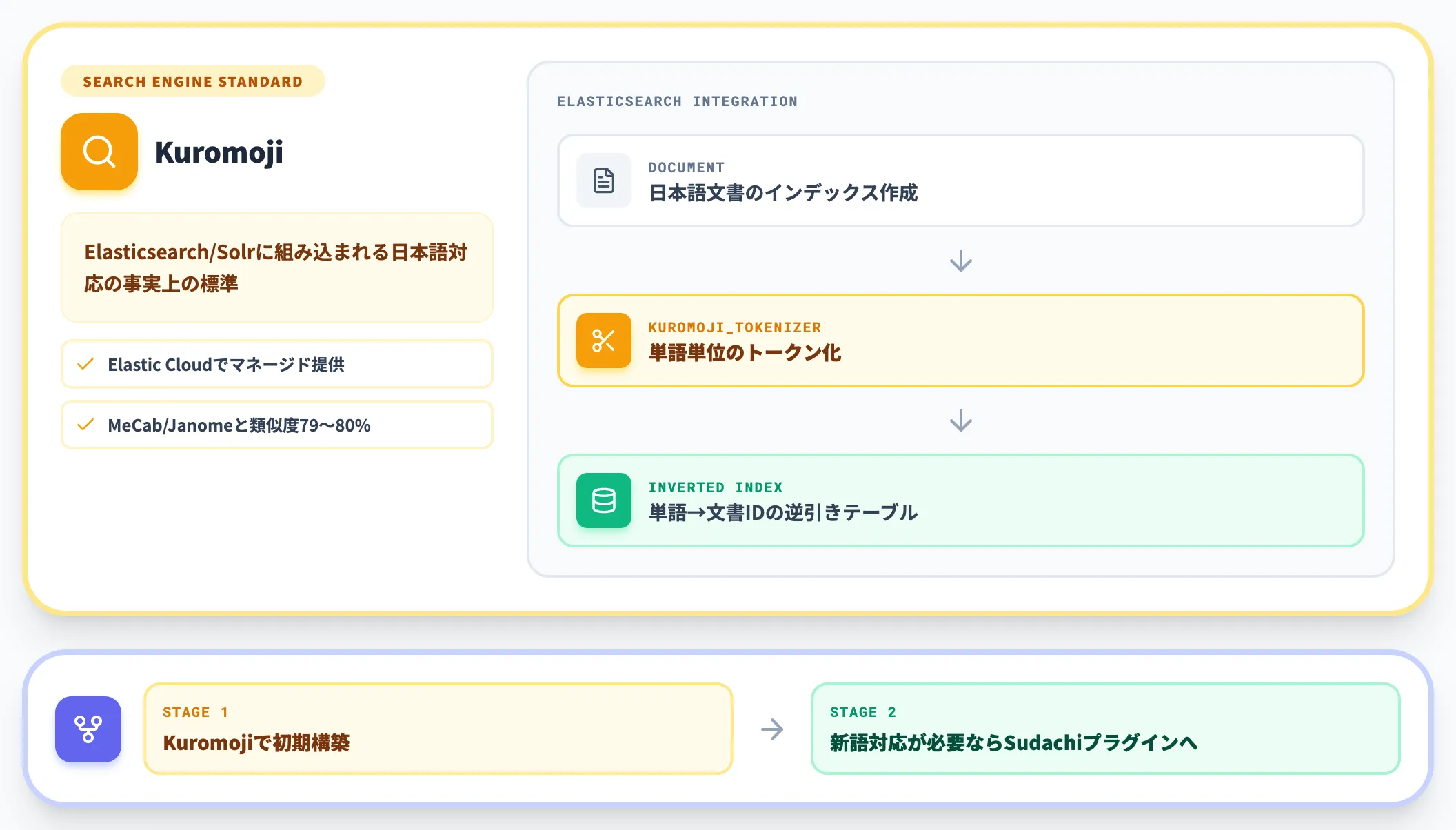Image resolution: width=1456 pixels, height=830 pixels.
Task: Click the purple git branch icon
Action: click(88, 729)
